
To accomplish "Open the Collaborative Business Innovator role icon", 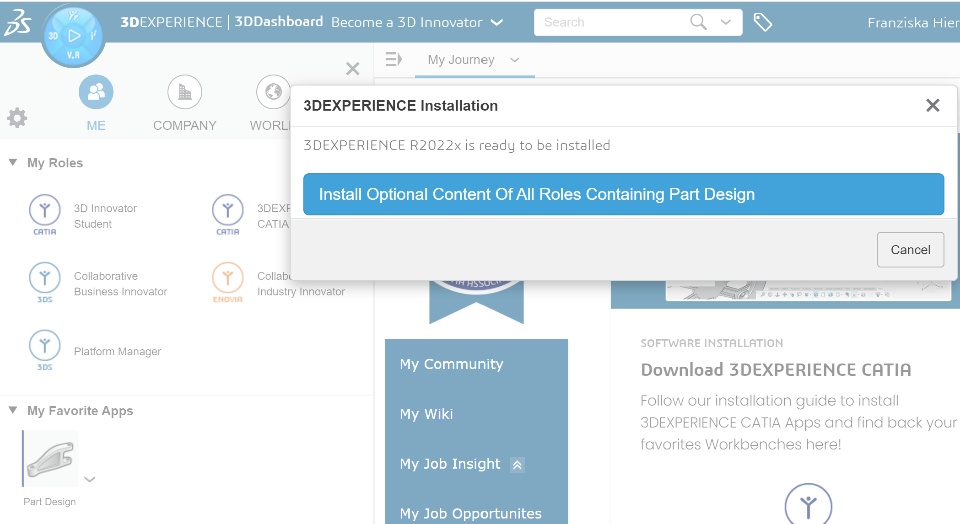I will point(45,282).
